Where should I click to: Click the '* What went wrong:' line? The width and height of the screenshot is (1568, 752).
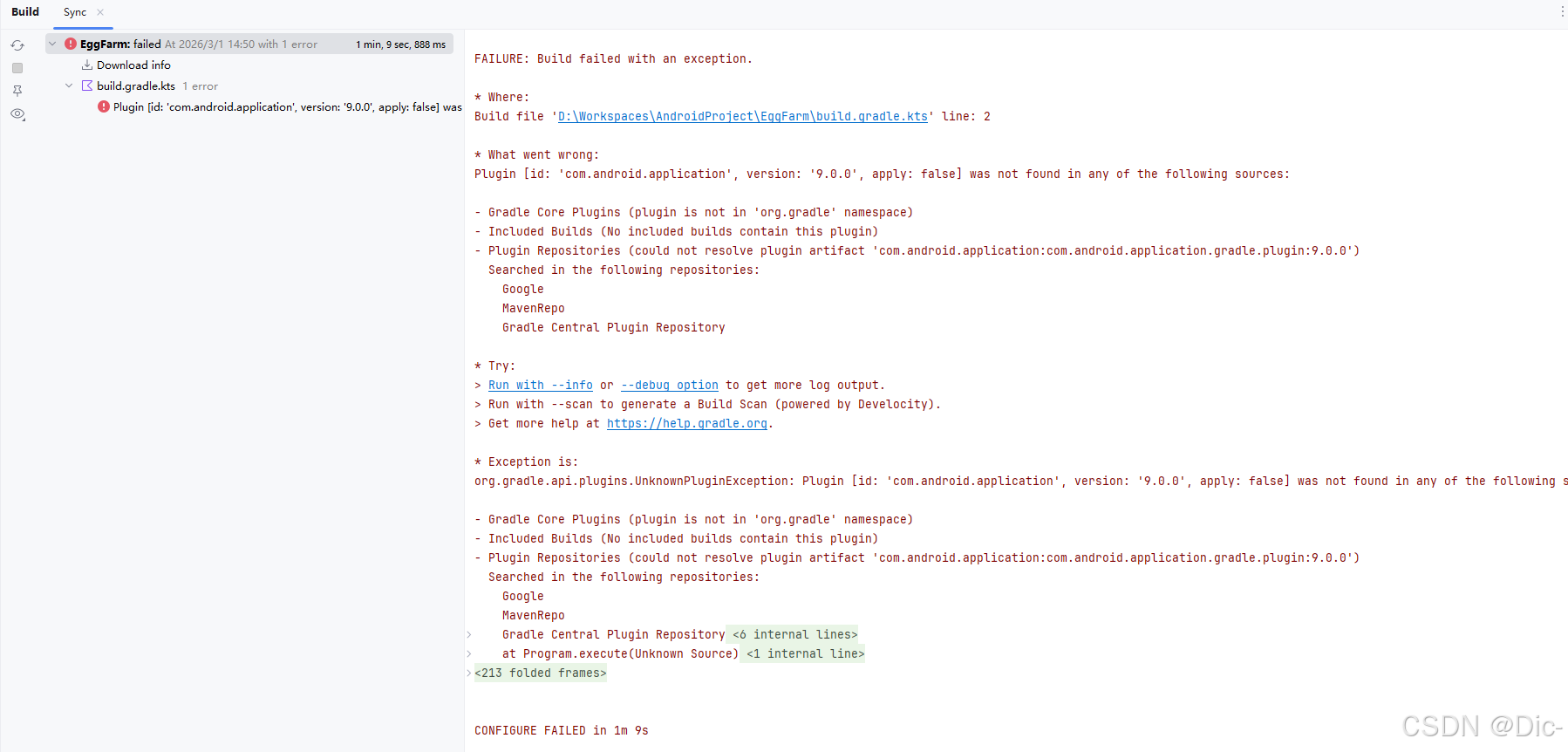pos(536,154)
